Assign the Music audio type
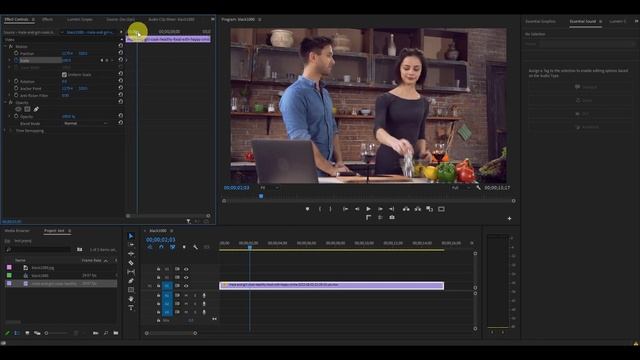The width and height of the screenshot is (640, 360). (x=580, y=100)
